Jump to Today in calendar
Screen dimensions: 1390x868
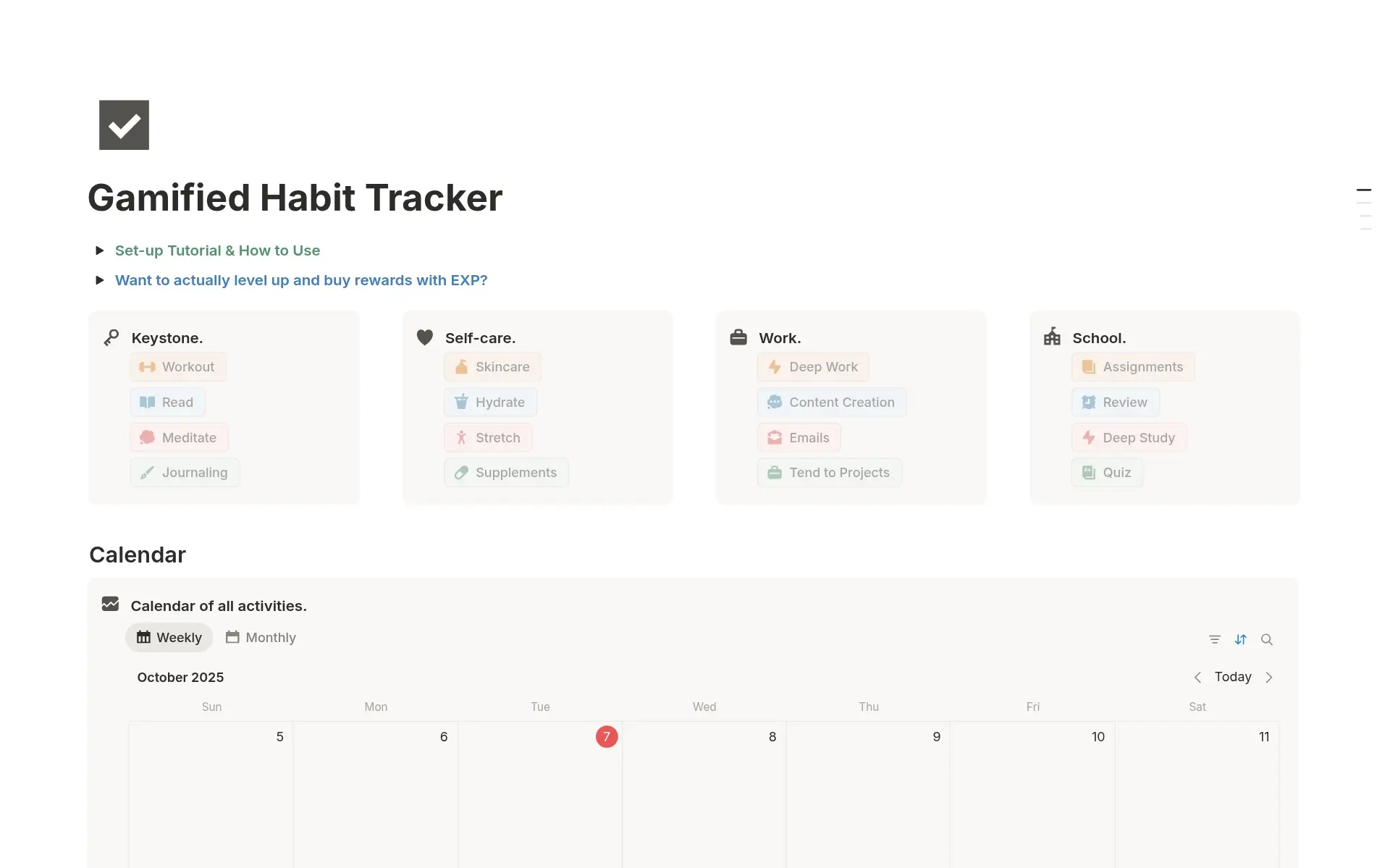coord(1233,677)
